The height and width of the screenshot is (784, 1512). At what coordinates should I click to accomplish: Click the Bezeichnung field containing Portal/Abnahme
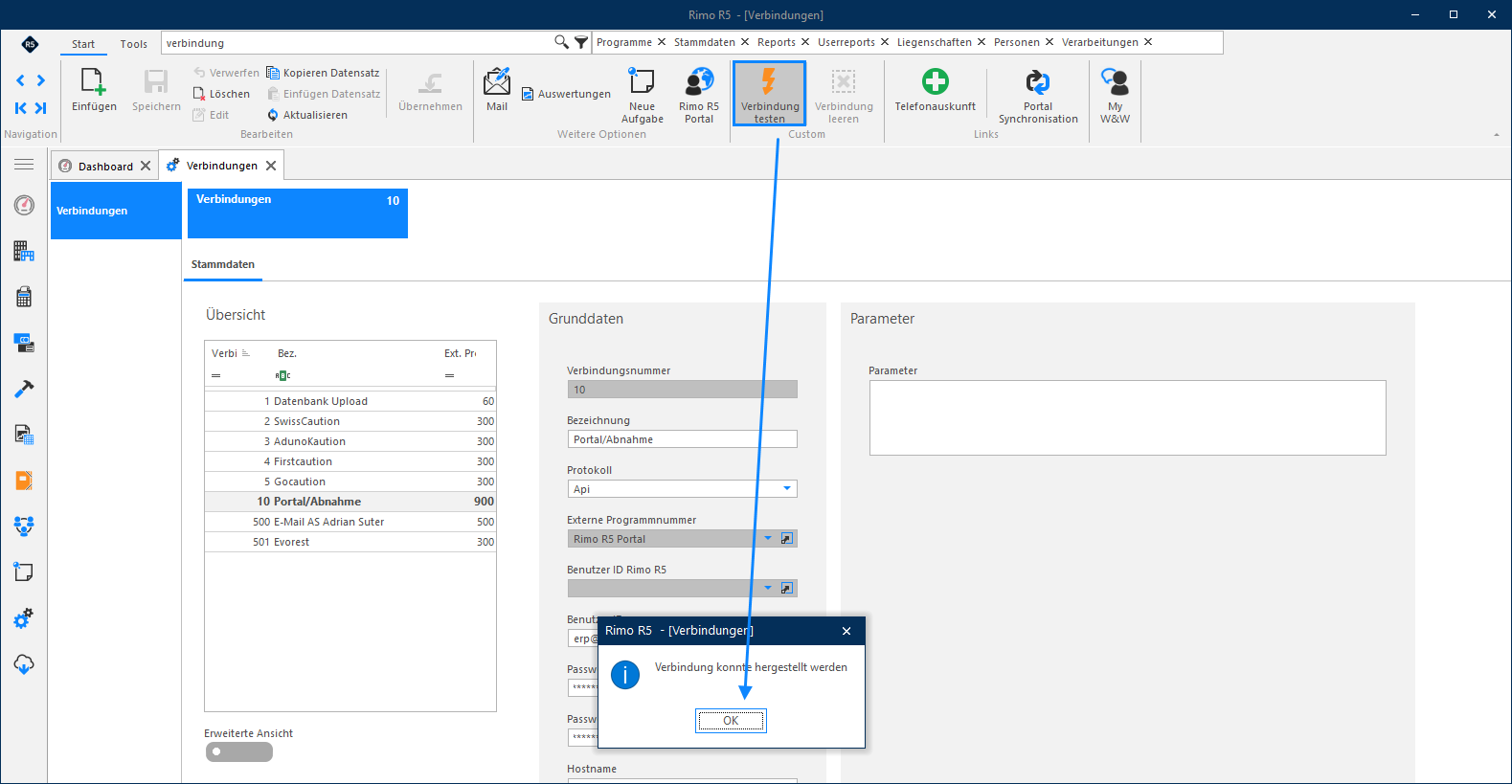pyautogui.click(x=682, y=439)
